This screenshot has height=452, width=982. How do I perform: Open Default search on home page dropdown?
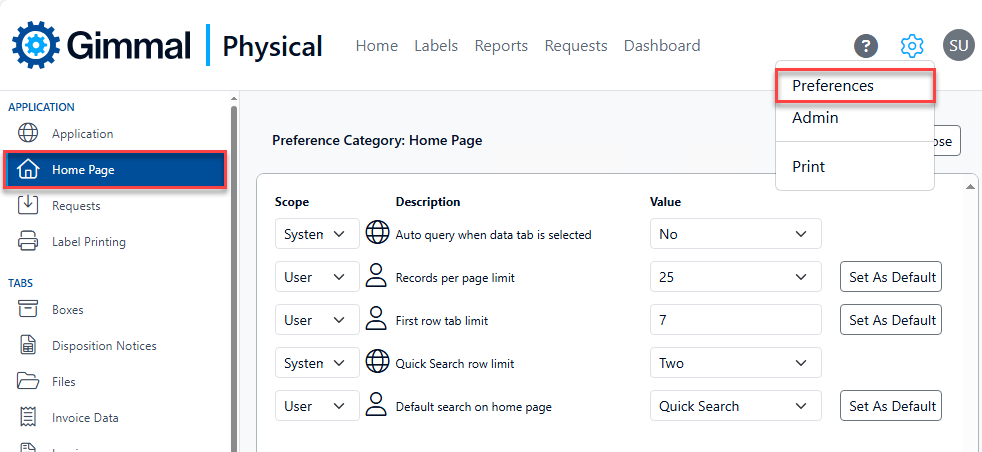[735, 406]
